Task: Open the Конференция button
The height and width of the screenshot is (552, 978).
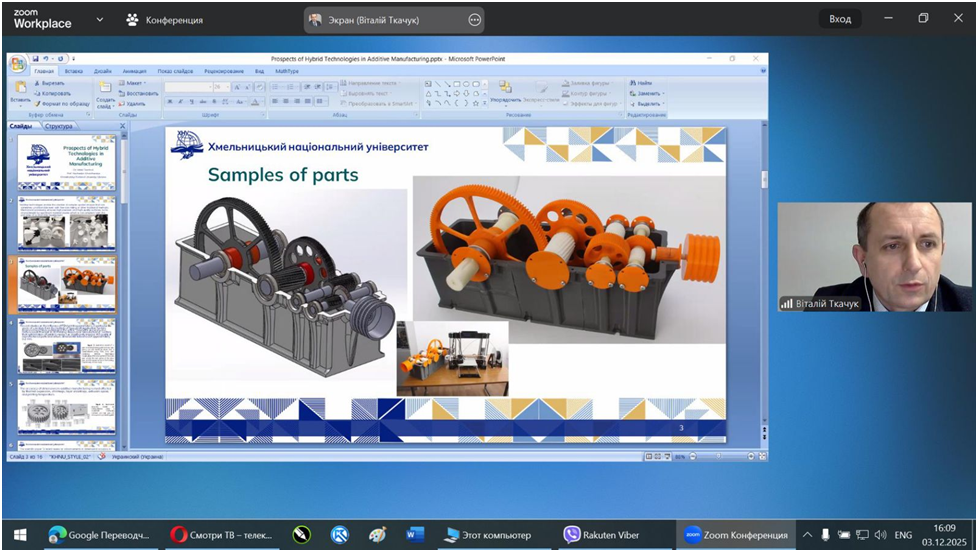Action: click(164, 20)
